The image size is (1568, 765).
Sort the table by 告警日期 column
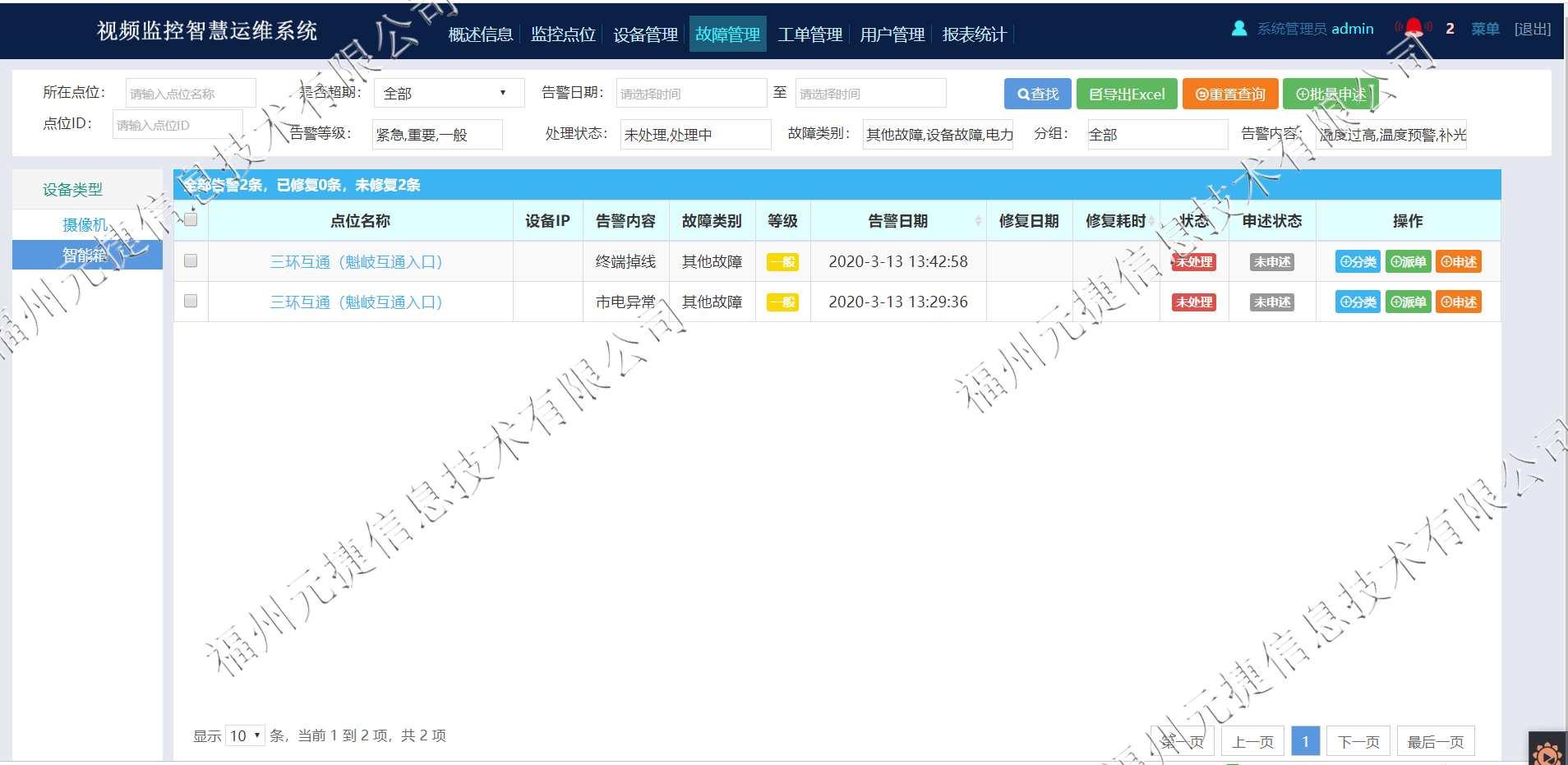[898, 221]
